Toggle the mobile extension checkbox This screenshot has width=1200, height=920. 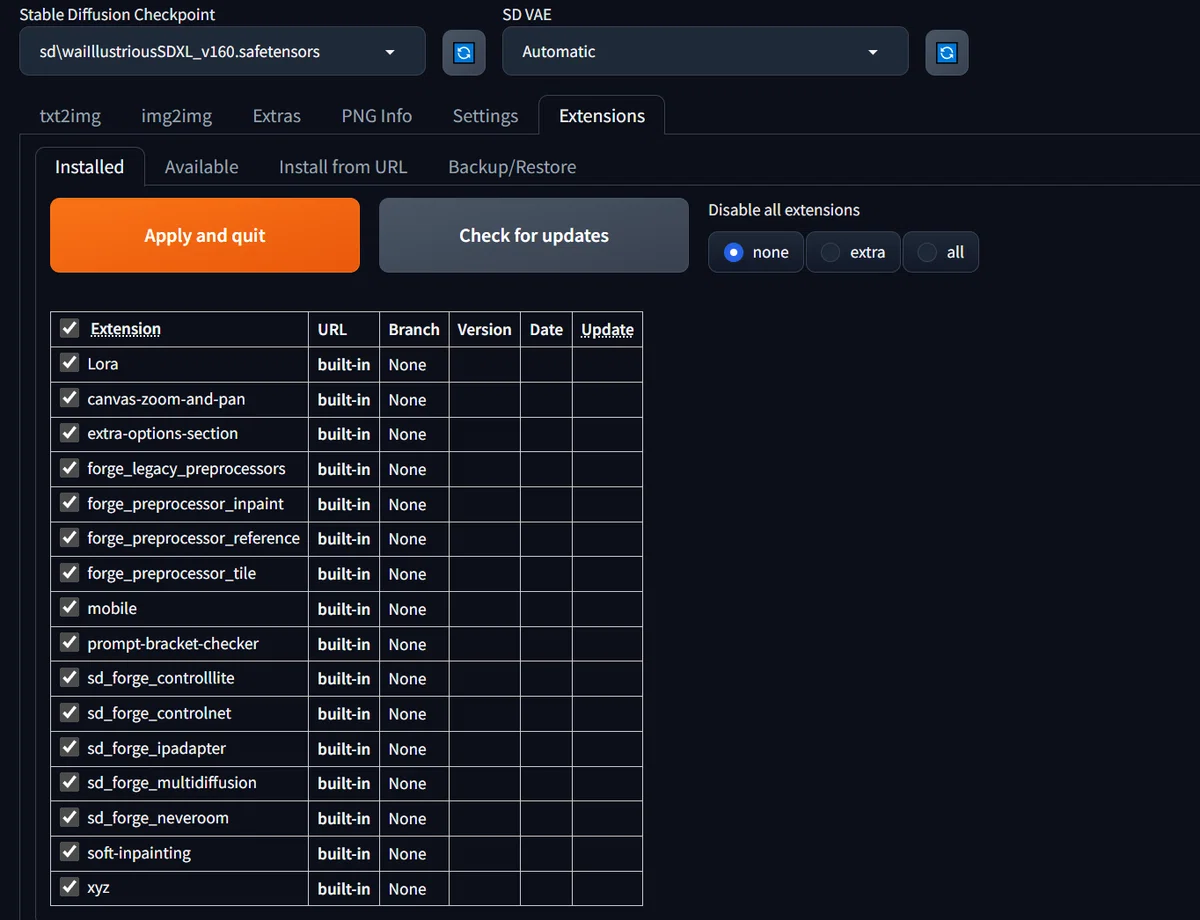[69, 608]
